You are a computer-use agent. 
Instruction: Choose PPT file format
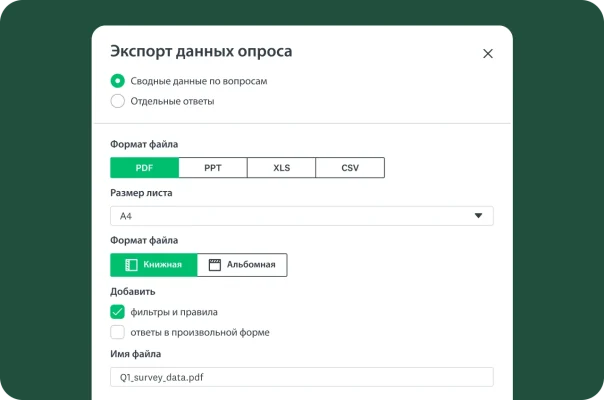coord(213,168)
